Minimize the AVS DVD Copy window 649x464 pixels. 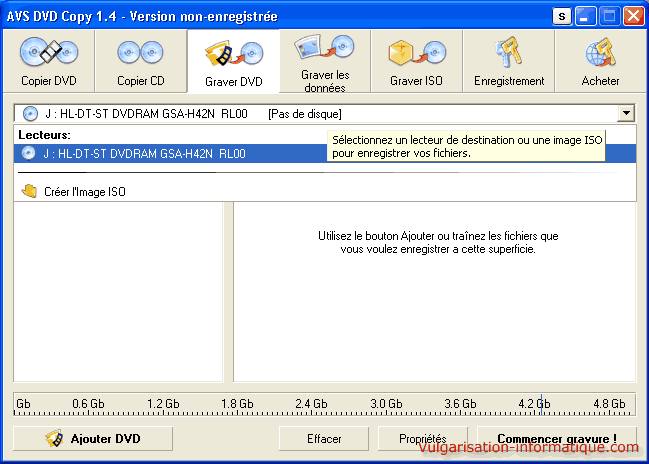pos(585,17)
